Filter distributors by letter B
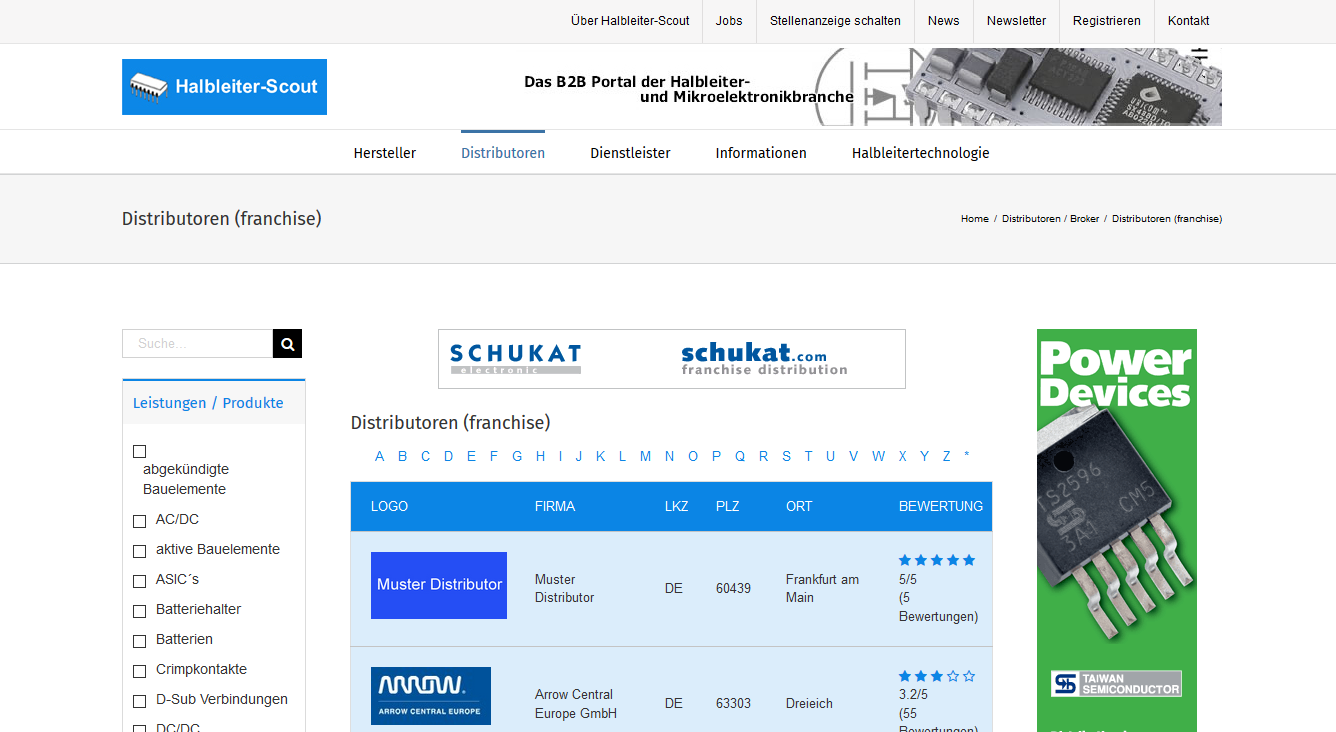The image size is (1336, 732). click(x=402, y=457)
